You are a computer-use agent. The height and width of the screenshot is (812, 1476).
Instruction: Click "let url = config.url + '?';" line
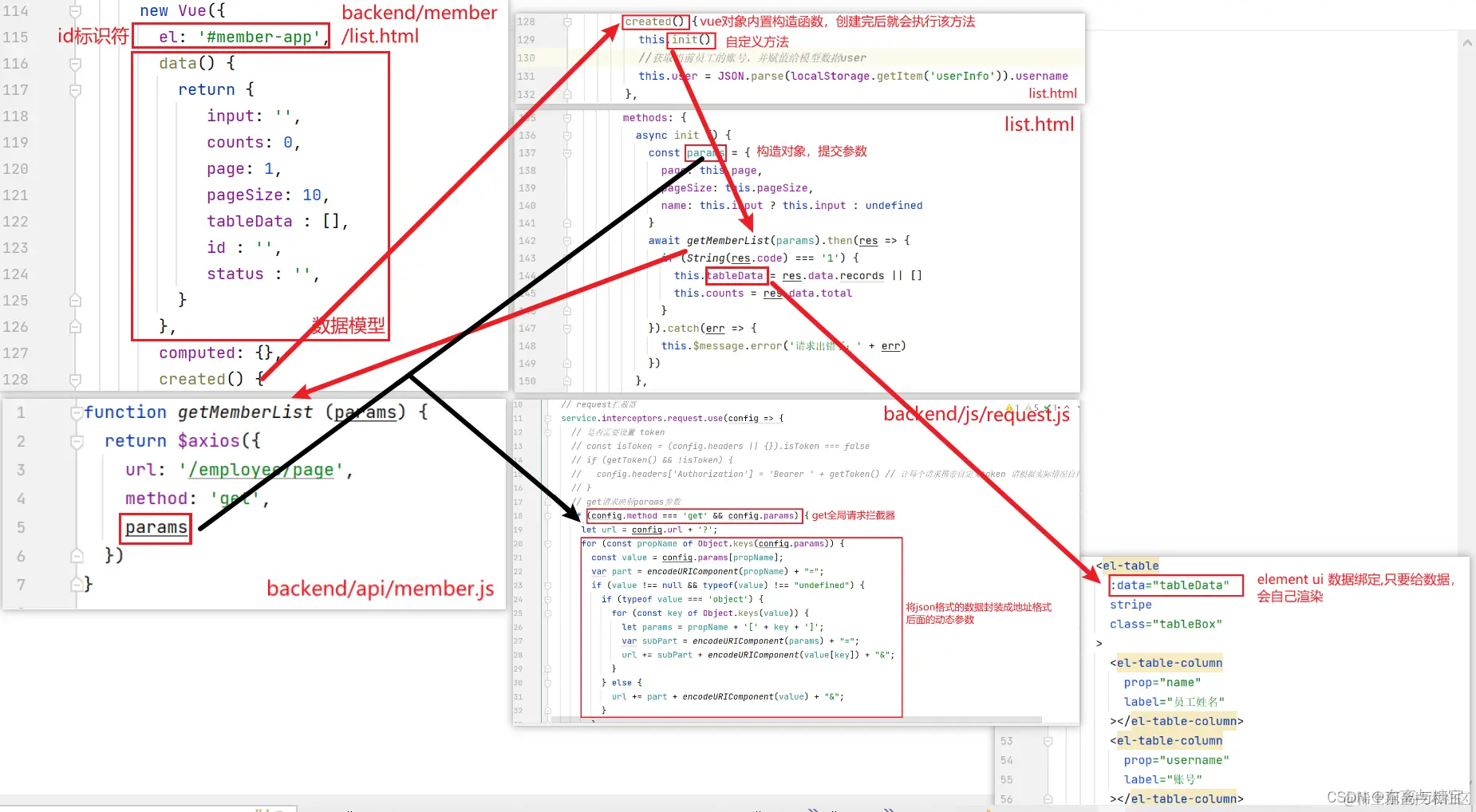(649, 530)
